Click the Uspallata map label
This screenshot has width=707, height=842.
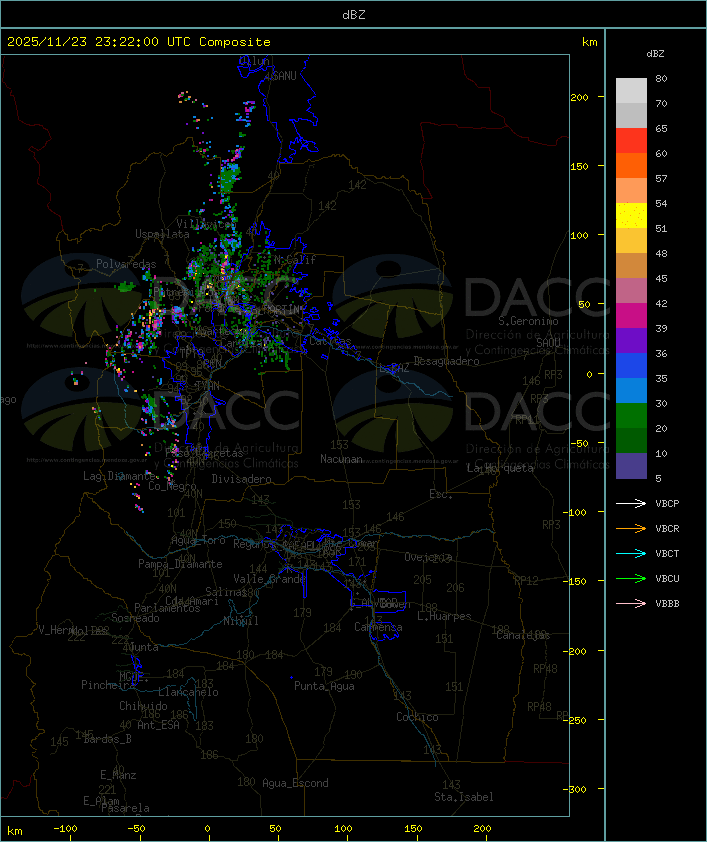click(x=162, y=234)
